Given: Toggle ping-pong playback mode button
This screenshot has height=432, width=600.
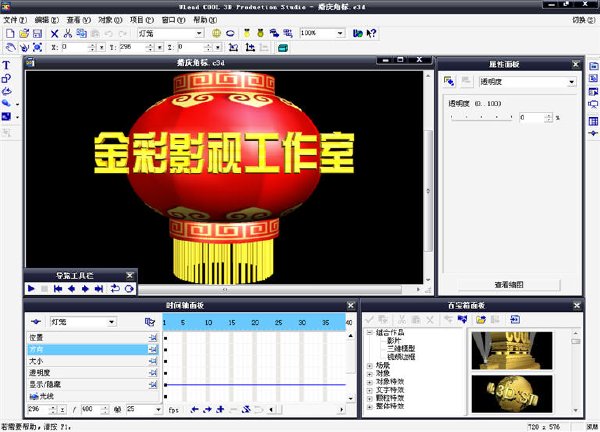Looking at the screenshot, I should 128,288.
